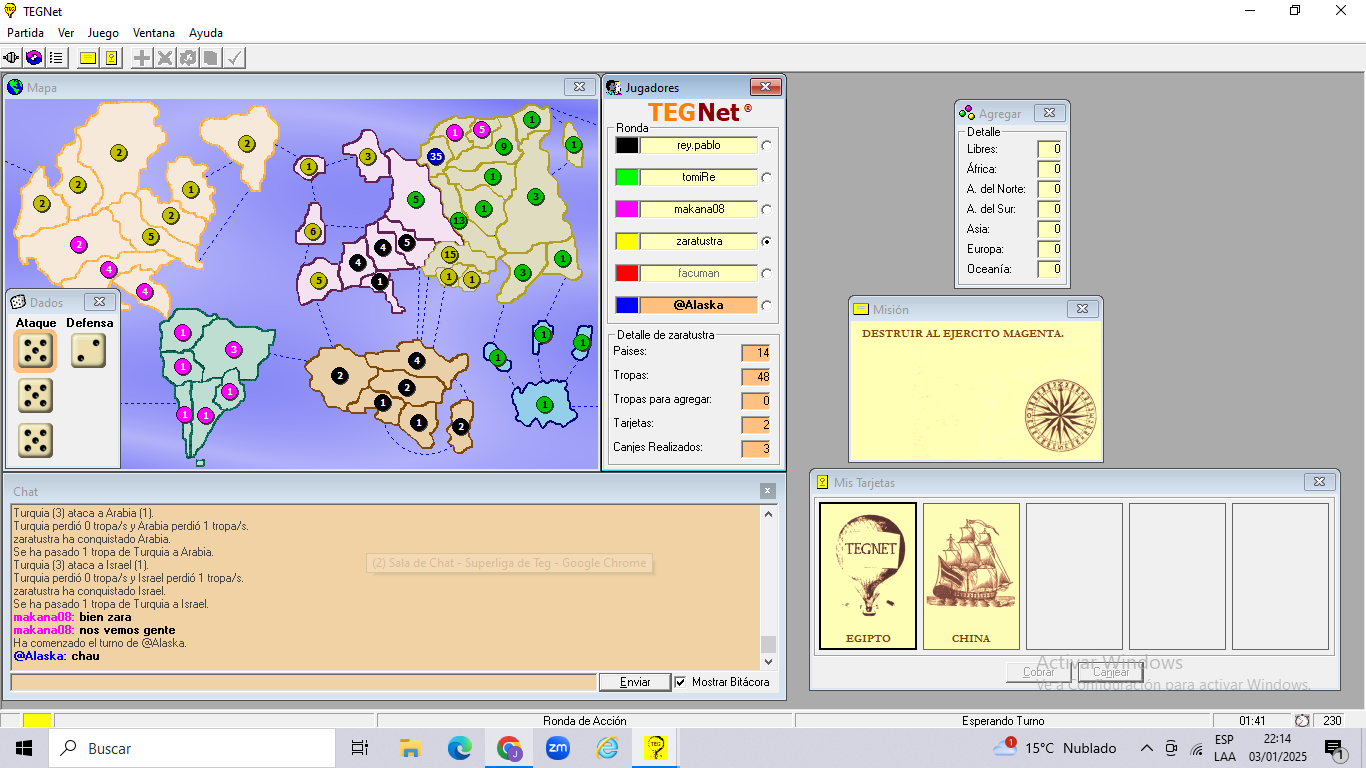Click the globe icon in Mapa title bar
The image size is (1366, 768).
(x=15, y=87)
